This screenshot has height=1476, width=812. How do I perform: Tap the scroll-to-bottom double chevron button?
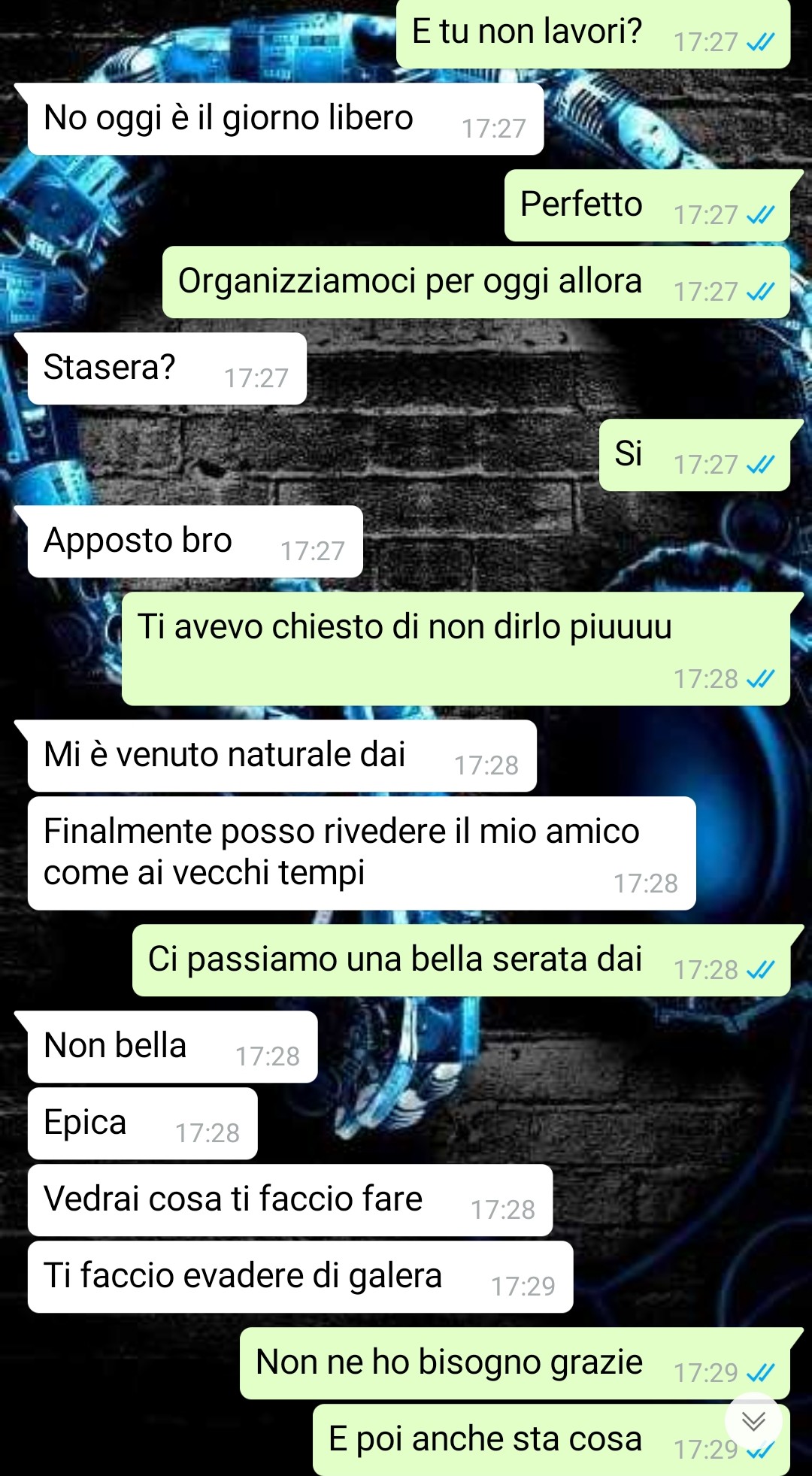tap(753, 1421)
